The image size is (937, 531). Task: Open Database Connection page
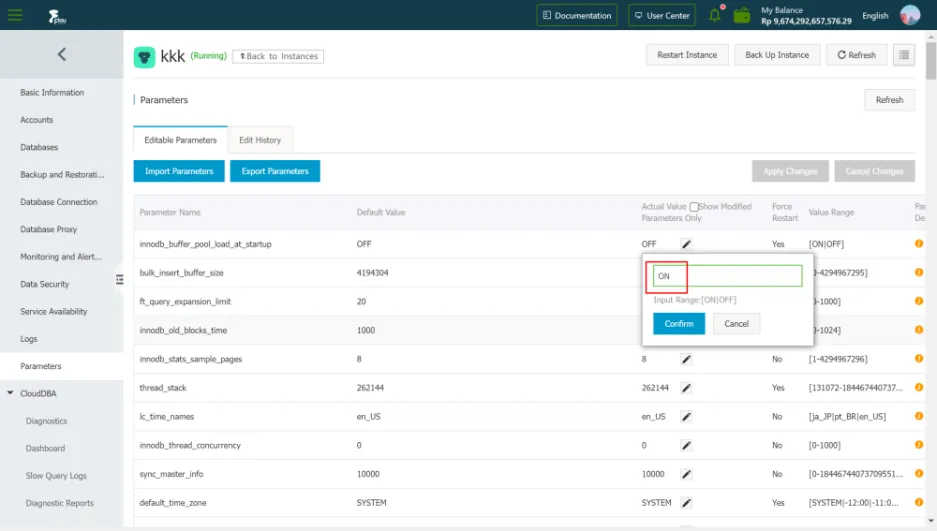point(59,202)
